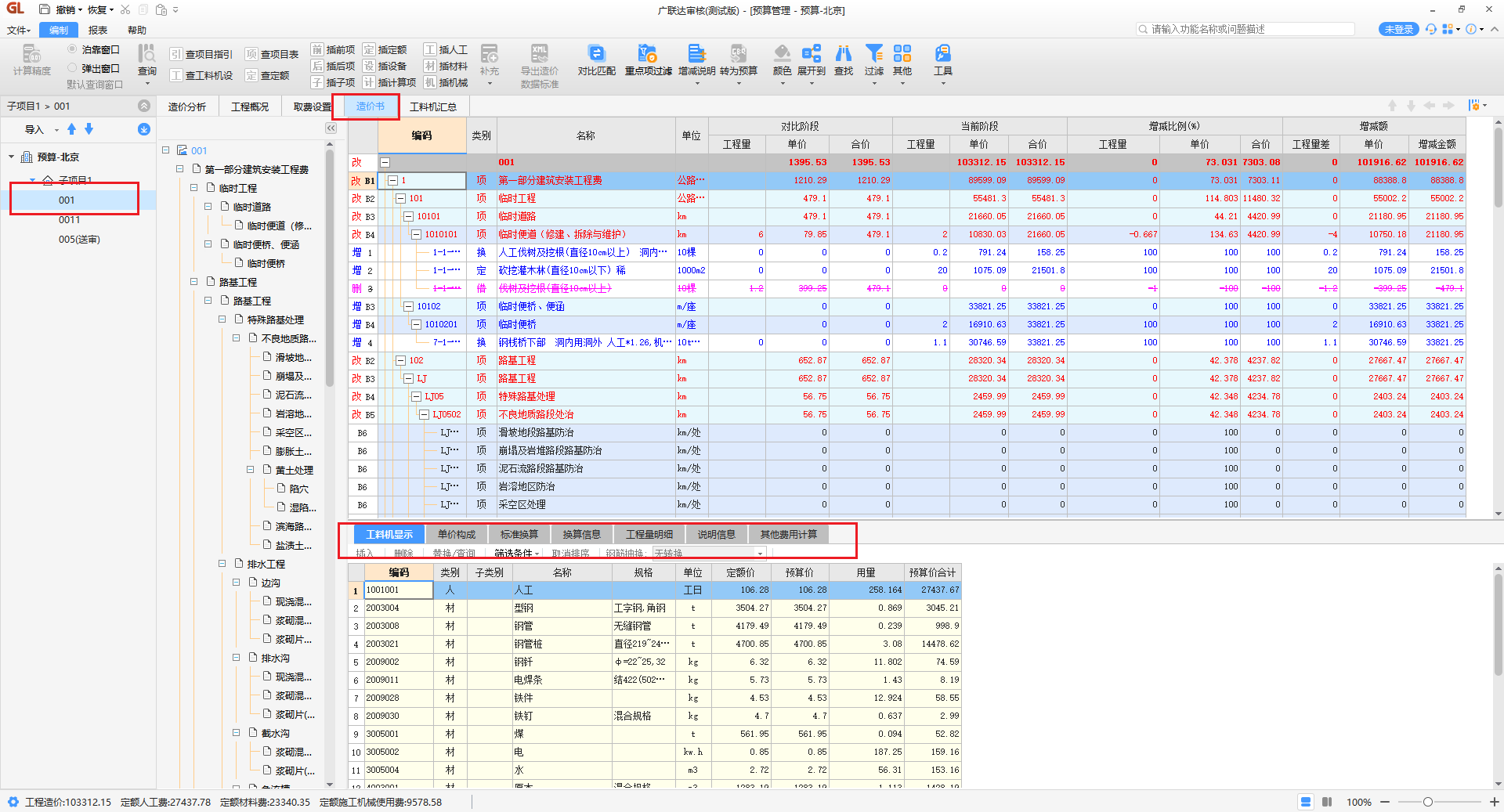Click the cut scissors icon
Image resolution: width=1504 pixels, height=812 pixels.
[125, 9]
